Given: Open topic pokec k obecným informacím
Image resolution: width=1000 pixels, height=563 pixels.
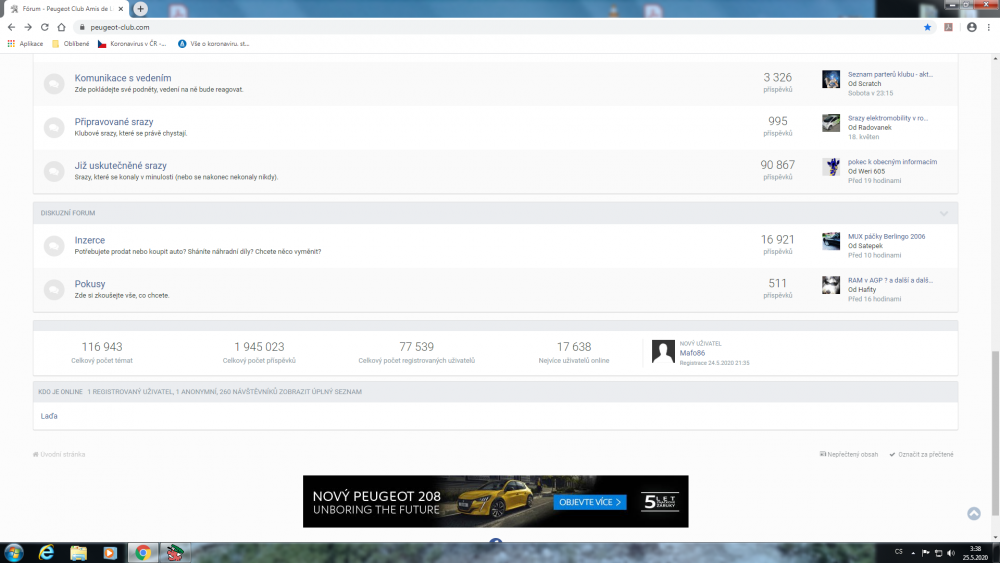Looking at the screenshot, I should pyautogui.click(x=892, y=162).
